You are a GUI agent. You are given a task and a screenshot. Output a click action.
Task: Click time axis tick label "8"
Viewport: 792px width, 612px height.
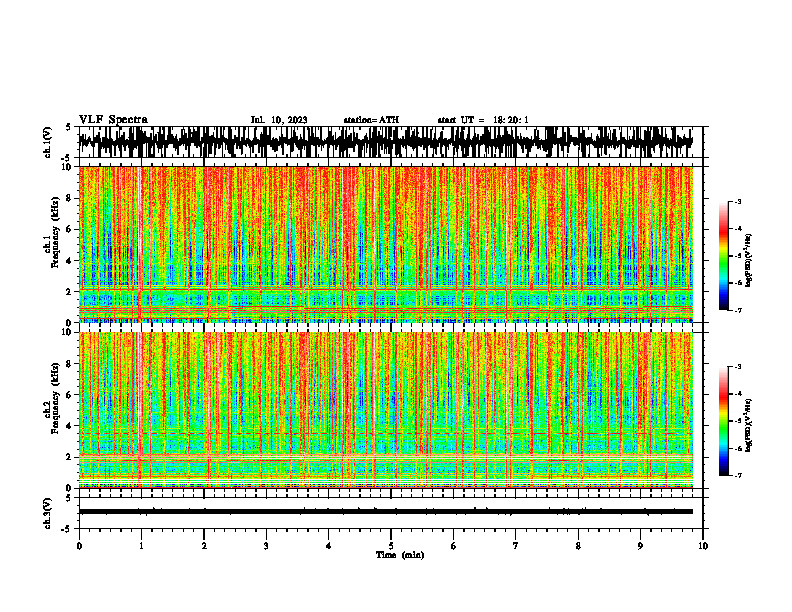578,546
